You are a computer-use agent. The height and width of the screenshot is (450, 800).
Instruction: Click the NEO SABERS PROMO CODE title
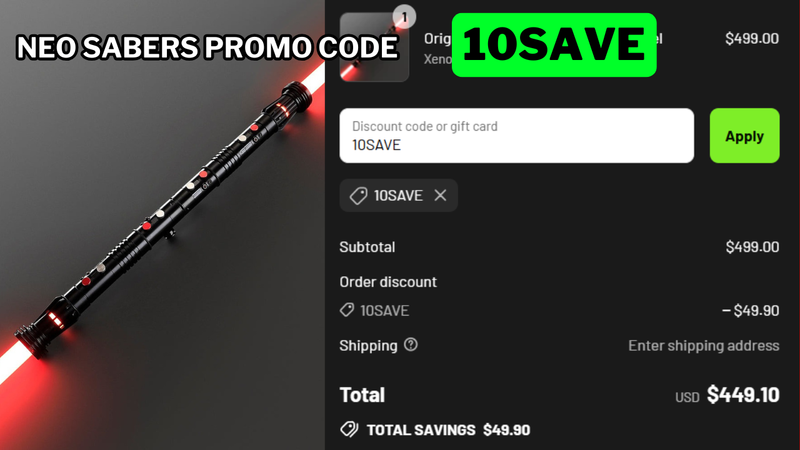(x=207, y=47)
